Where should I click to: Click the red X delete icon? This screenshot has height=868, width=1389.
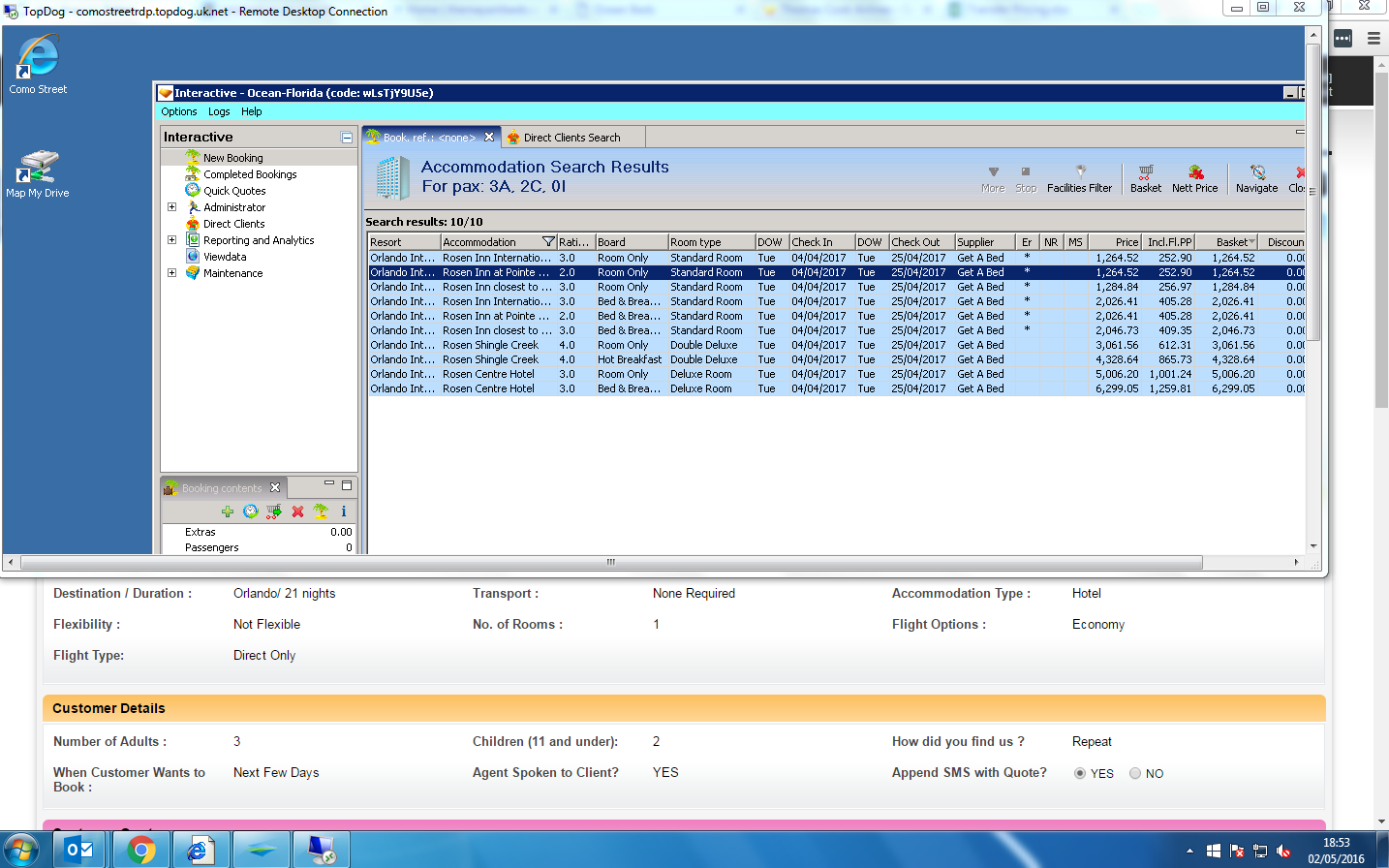click(297, 511)
